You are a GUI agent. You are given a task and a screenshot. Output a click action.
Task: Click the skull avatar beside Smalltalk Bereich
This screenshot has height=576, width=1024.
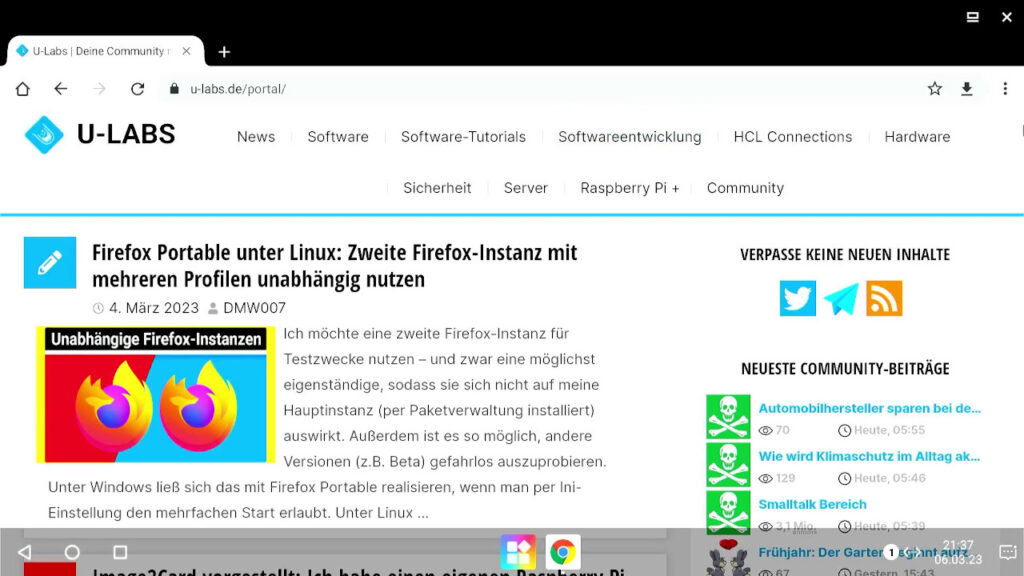click(728, 513)
